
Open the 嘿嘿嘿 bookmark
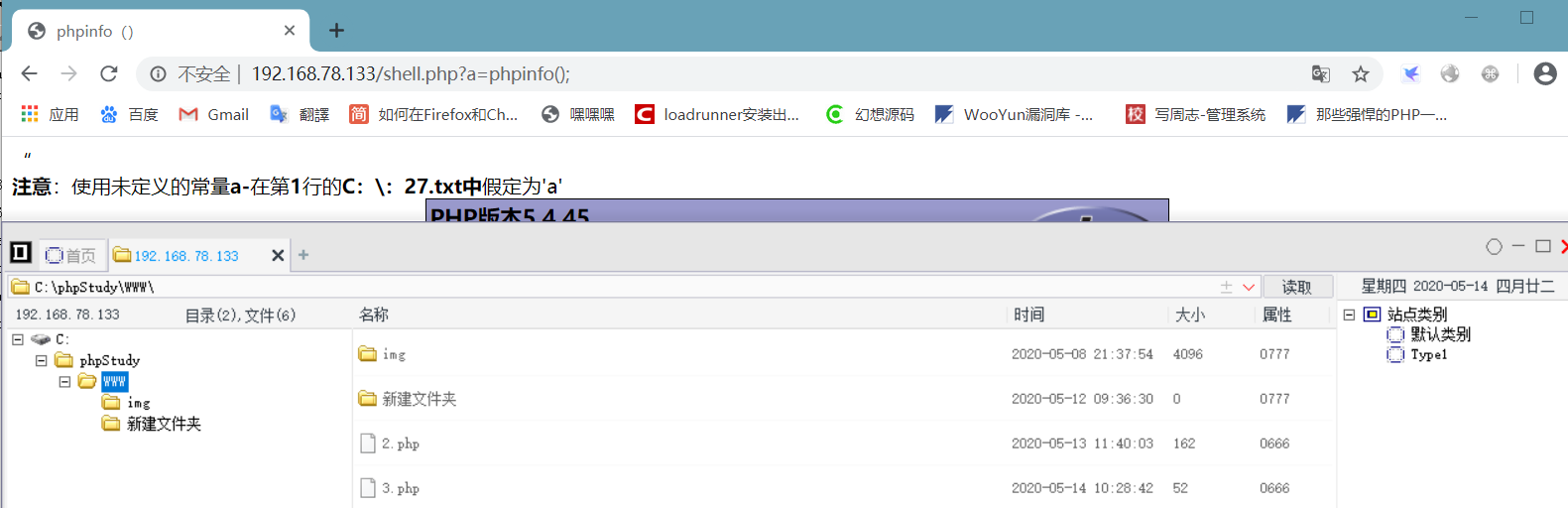coord(578,115)
